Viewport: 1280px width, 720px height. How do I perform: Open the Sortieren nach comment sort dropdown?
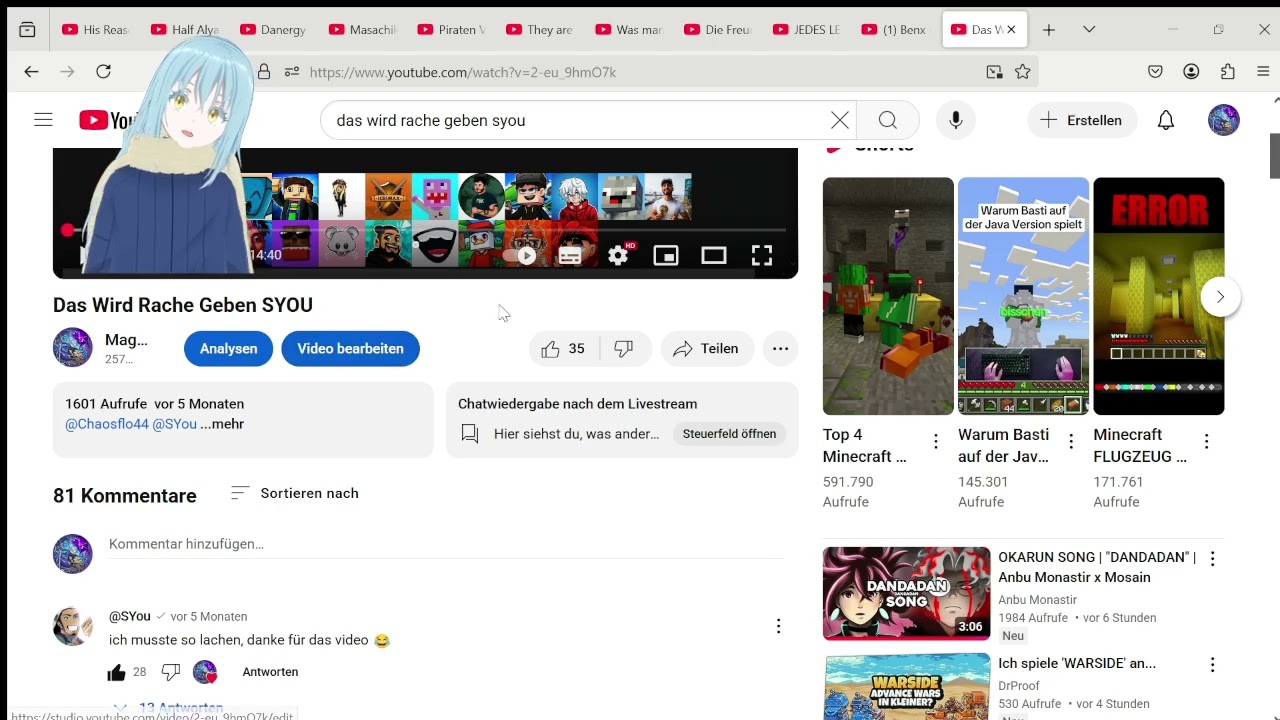(x=294, y=493)
